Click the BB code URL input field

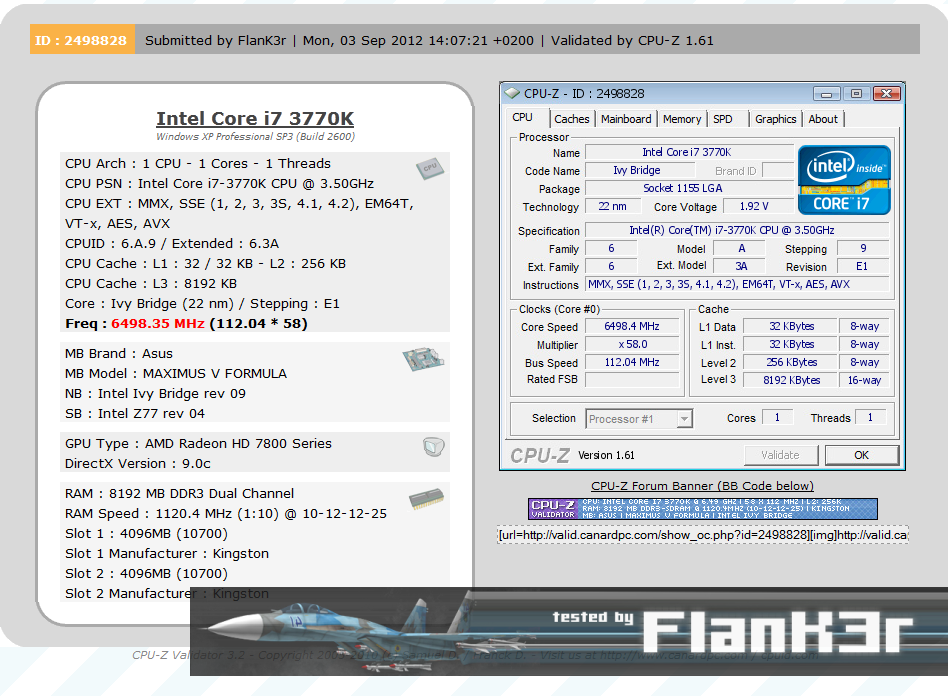[x=703, y=535]
